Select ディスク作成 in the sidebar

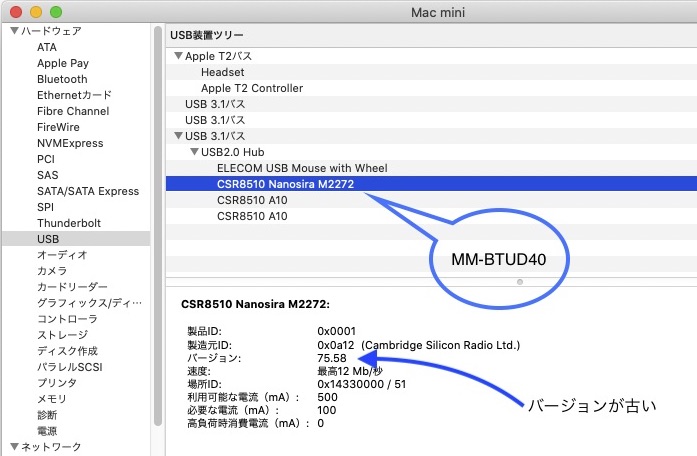coord(68,351)
